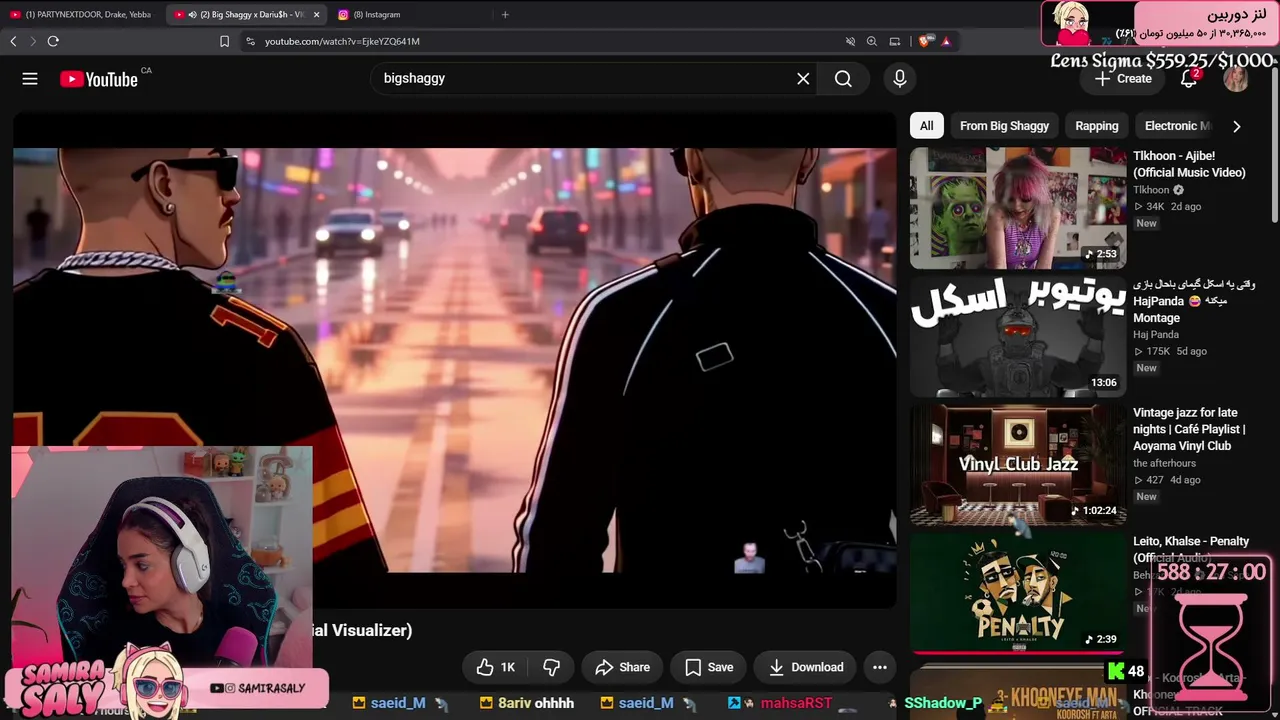The height and width of the screenshot is (720, 1280).
Task: Reload the YouTube page
Action: pos(53,41)
